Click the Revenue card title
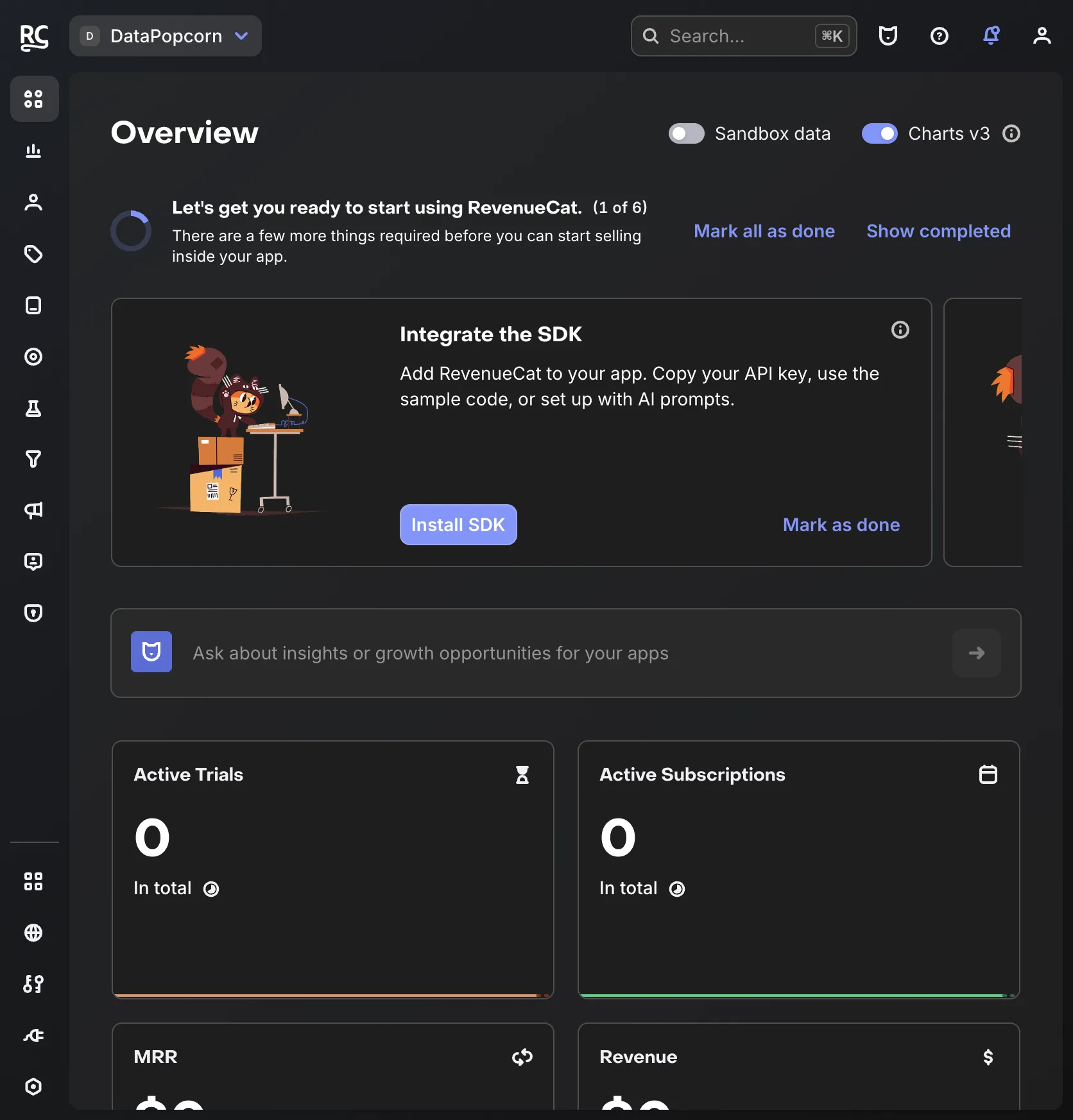The height and width of the screenshot is (1120, 1073). (639, 1056)
